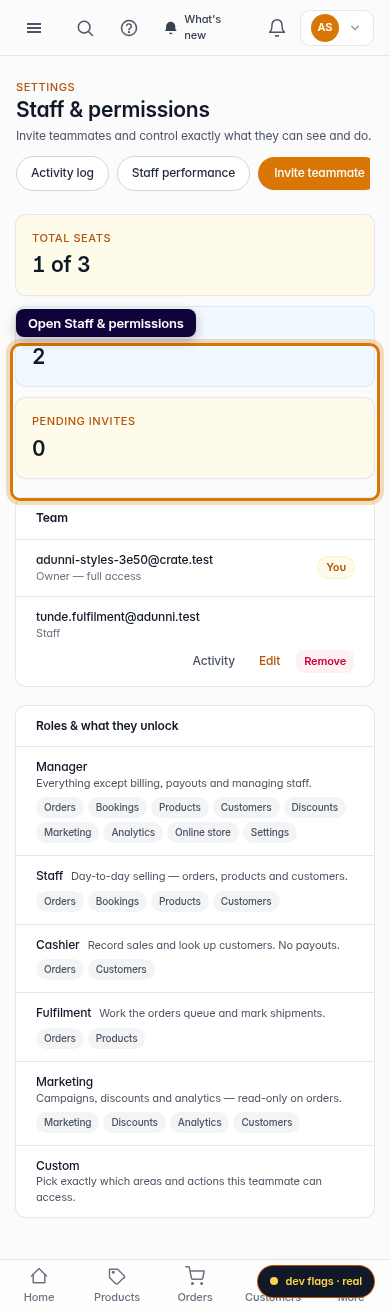Click Invite teammate button
This screenshot has height=1313, width=390.
pos(315,173)
